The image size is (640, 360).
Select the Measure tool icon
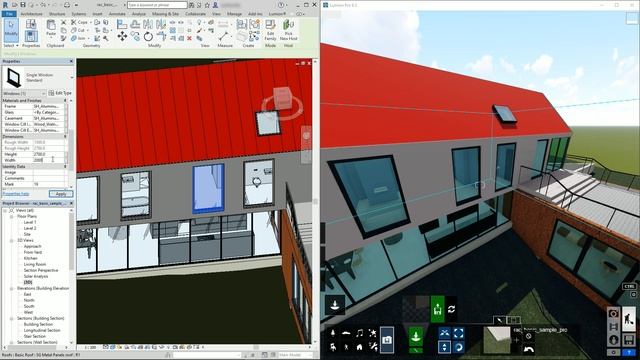(223, 36)
